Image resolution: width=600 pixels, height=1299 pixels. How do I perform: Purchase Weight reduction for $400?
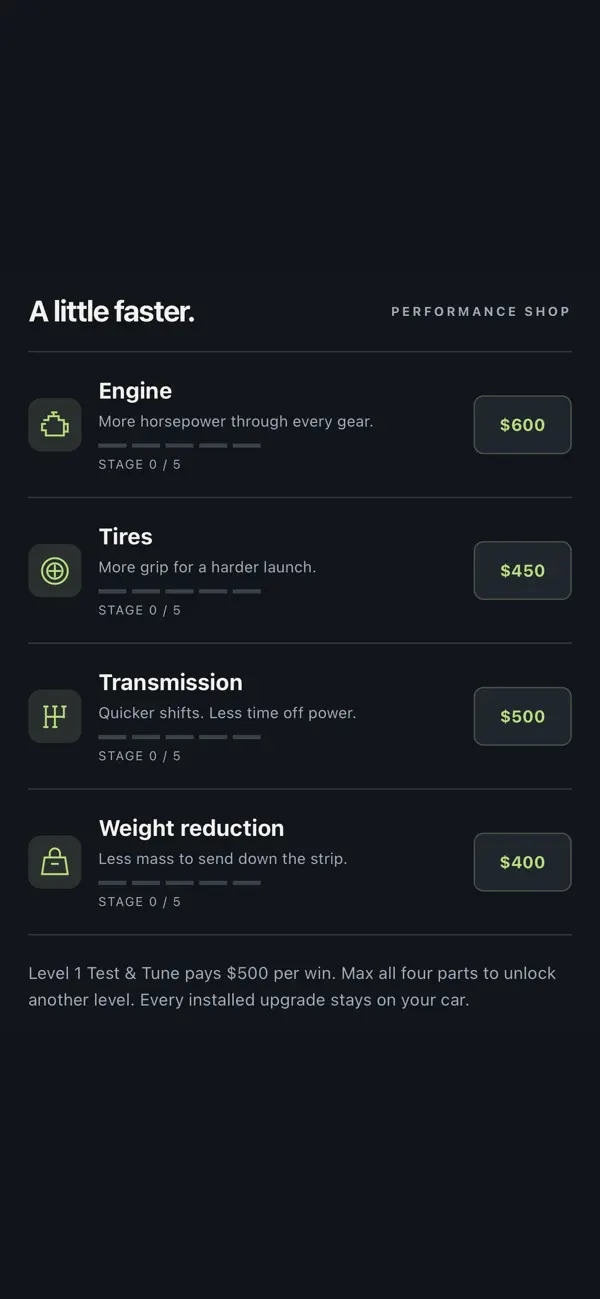click(522, 862)
